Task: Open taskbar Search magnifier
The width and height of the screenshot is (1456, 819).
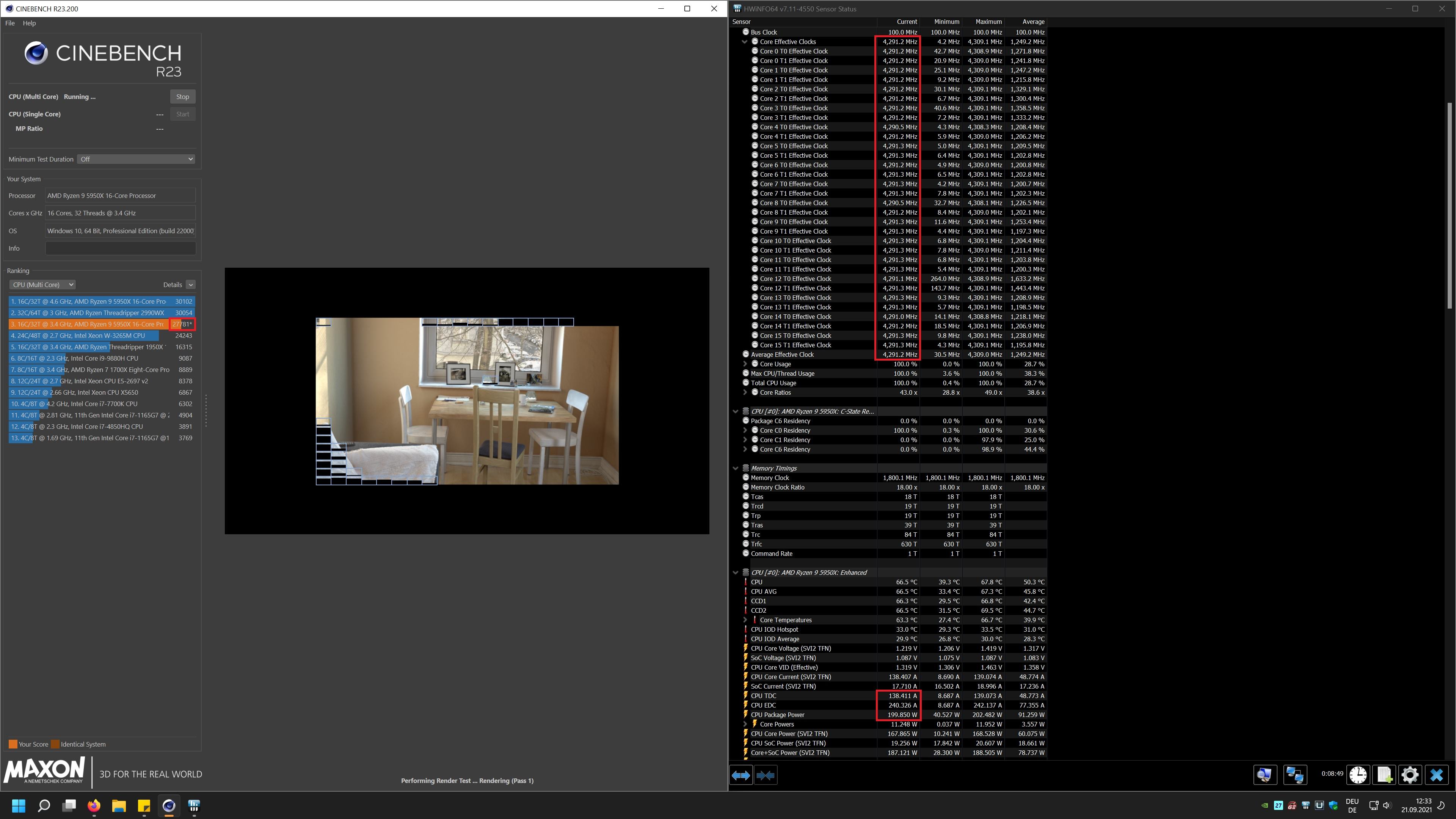Action: tap(44, 805)
